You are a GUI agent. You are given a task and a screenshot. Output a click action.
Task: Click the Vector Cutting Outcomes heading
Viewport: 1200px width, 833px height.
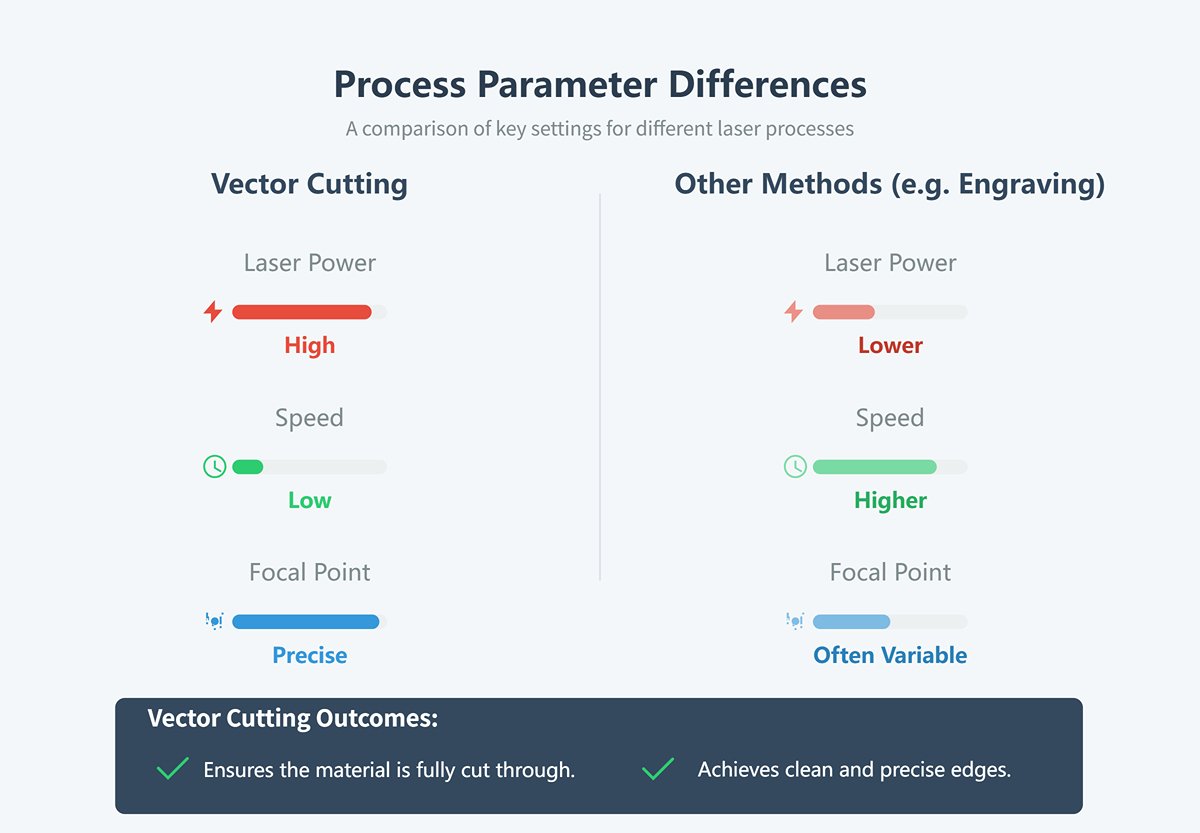click(293, 718)
